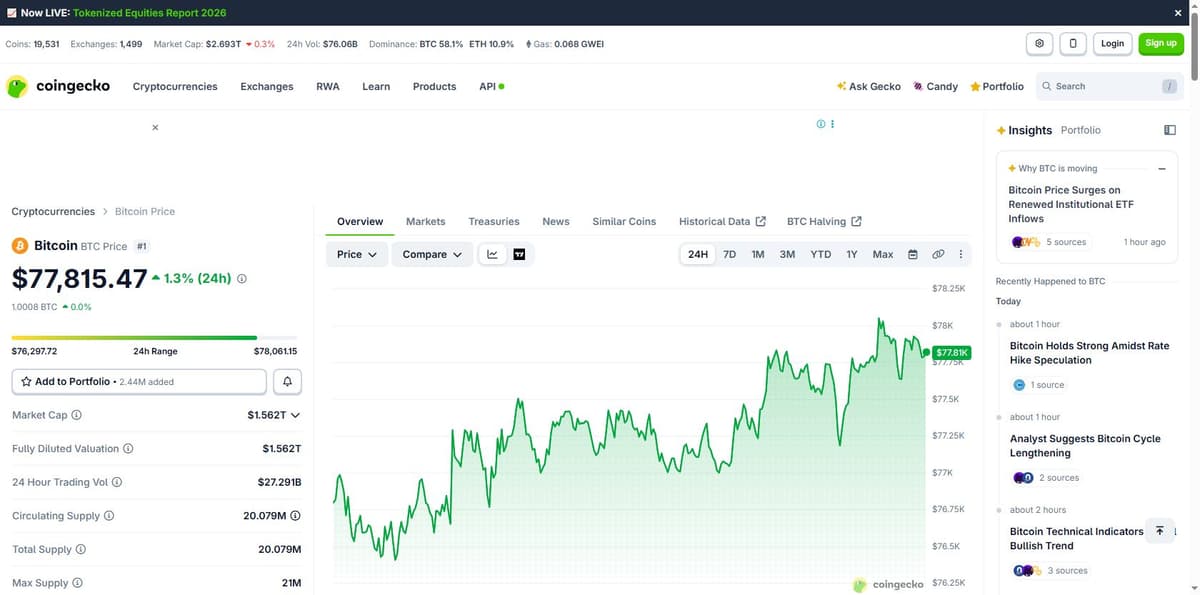Dismiss the Tokenized Equities banner
The width and height of the screenshot is (1200, 595).
[1178, 13]
